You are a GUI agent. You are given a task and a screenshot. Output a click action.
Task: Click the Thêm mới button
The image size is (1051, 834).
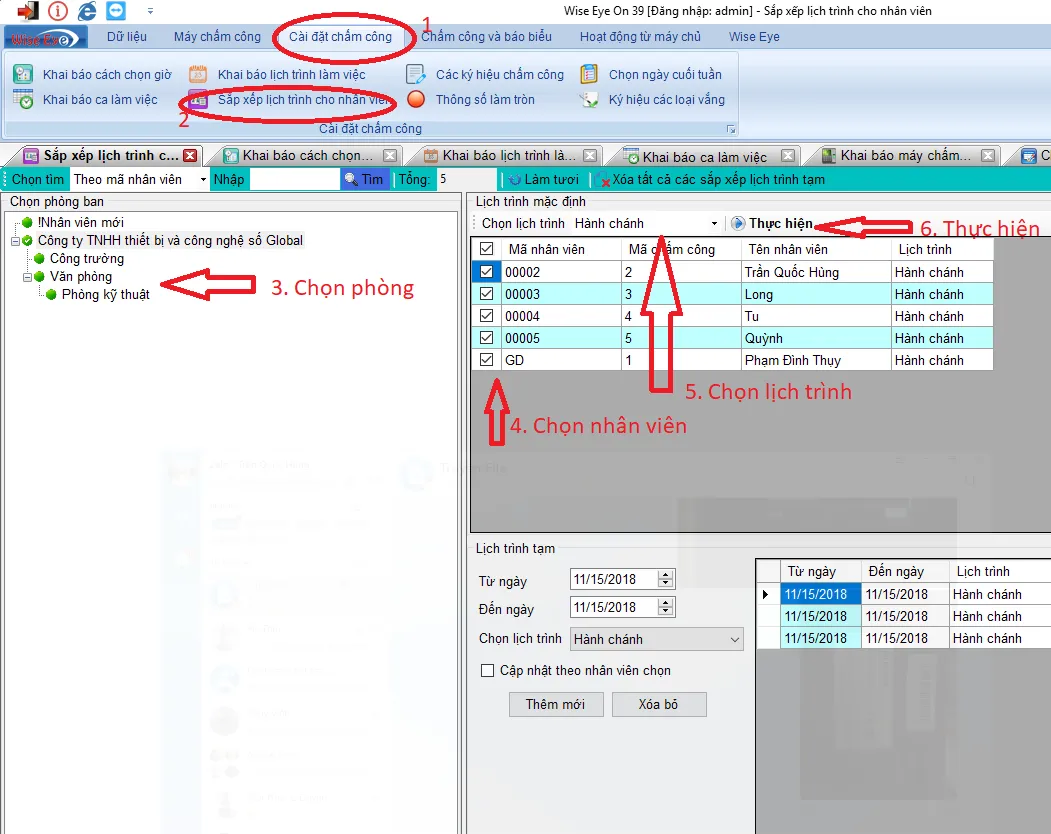[x=555, y=704]
